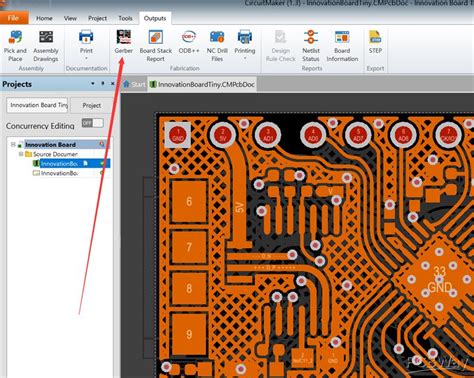The width and height of the screenshot is (474, 378).
Task: Generate Pick and Place file
Action: click(x=15, y=46)
